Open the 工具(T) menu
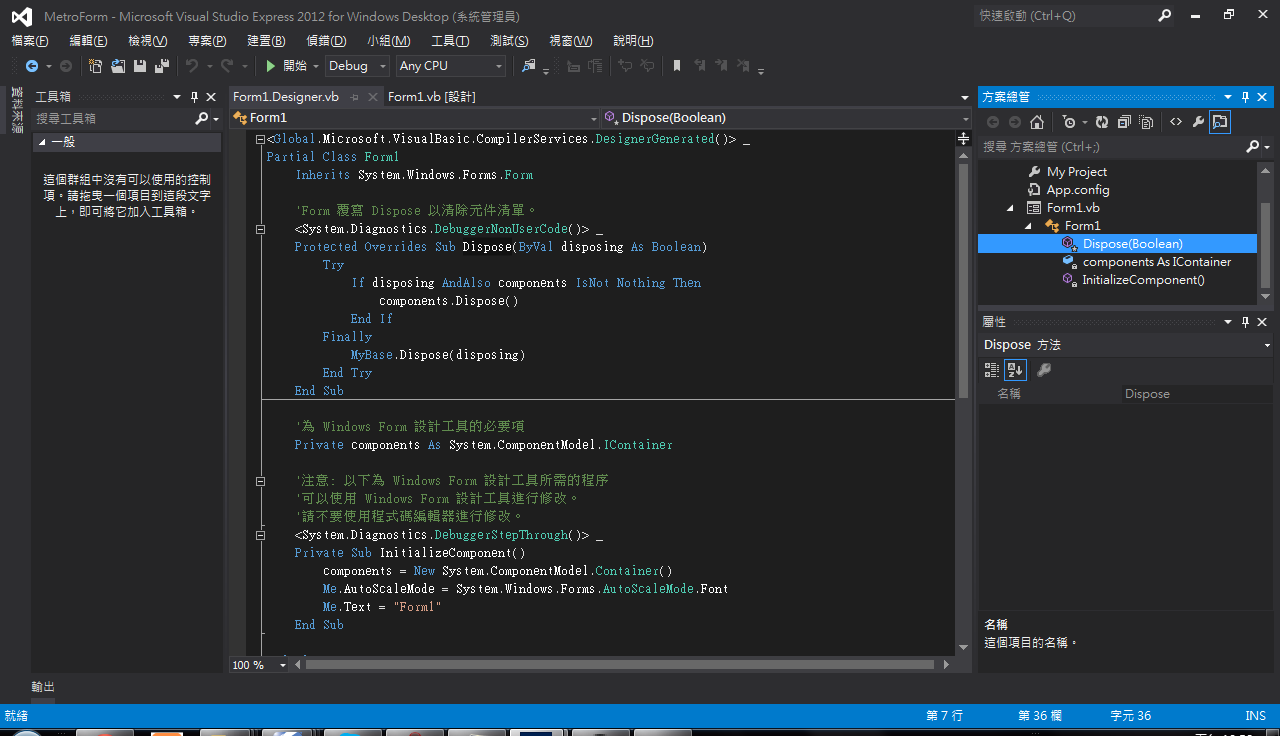 tap(450, 41)
